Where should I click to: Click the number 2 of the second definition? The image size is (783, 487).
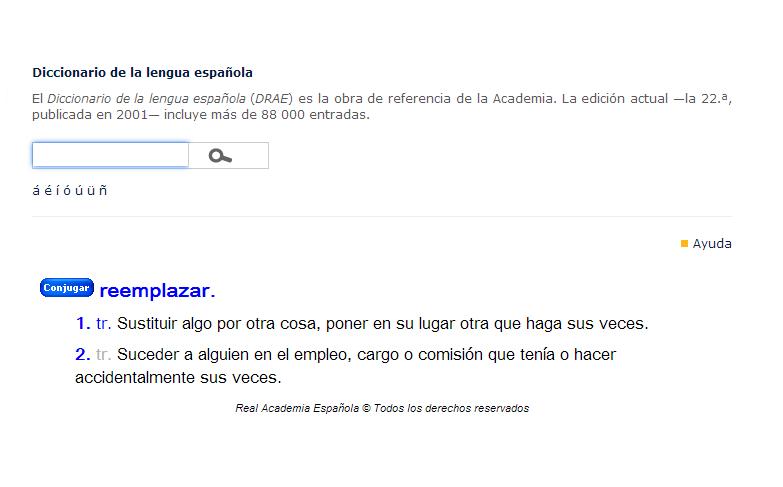[x=83, y=354]
